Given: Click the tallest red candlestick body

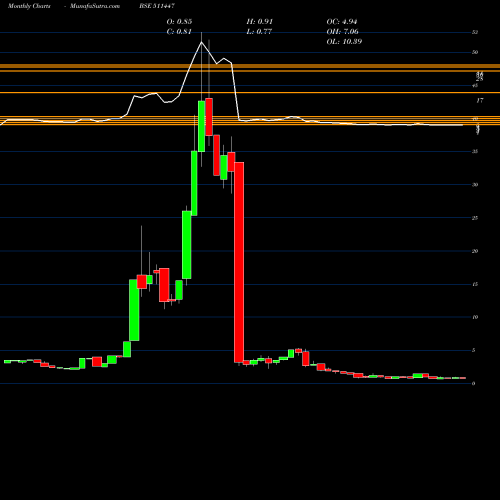Looking at the screenshot, I should pos(239,262).
